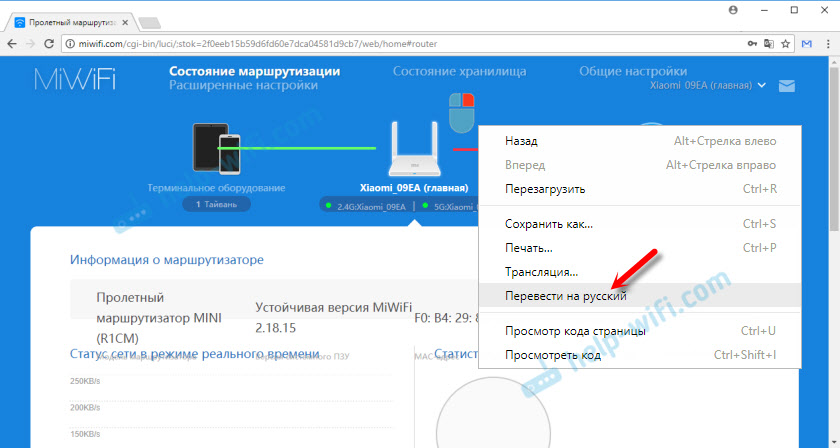Click the 200KB/s chart axis label
The image size is (840, 448).
[85, 408]
